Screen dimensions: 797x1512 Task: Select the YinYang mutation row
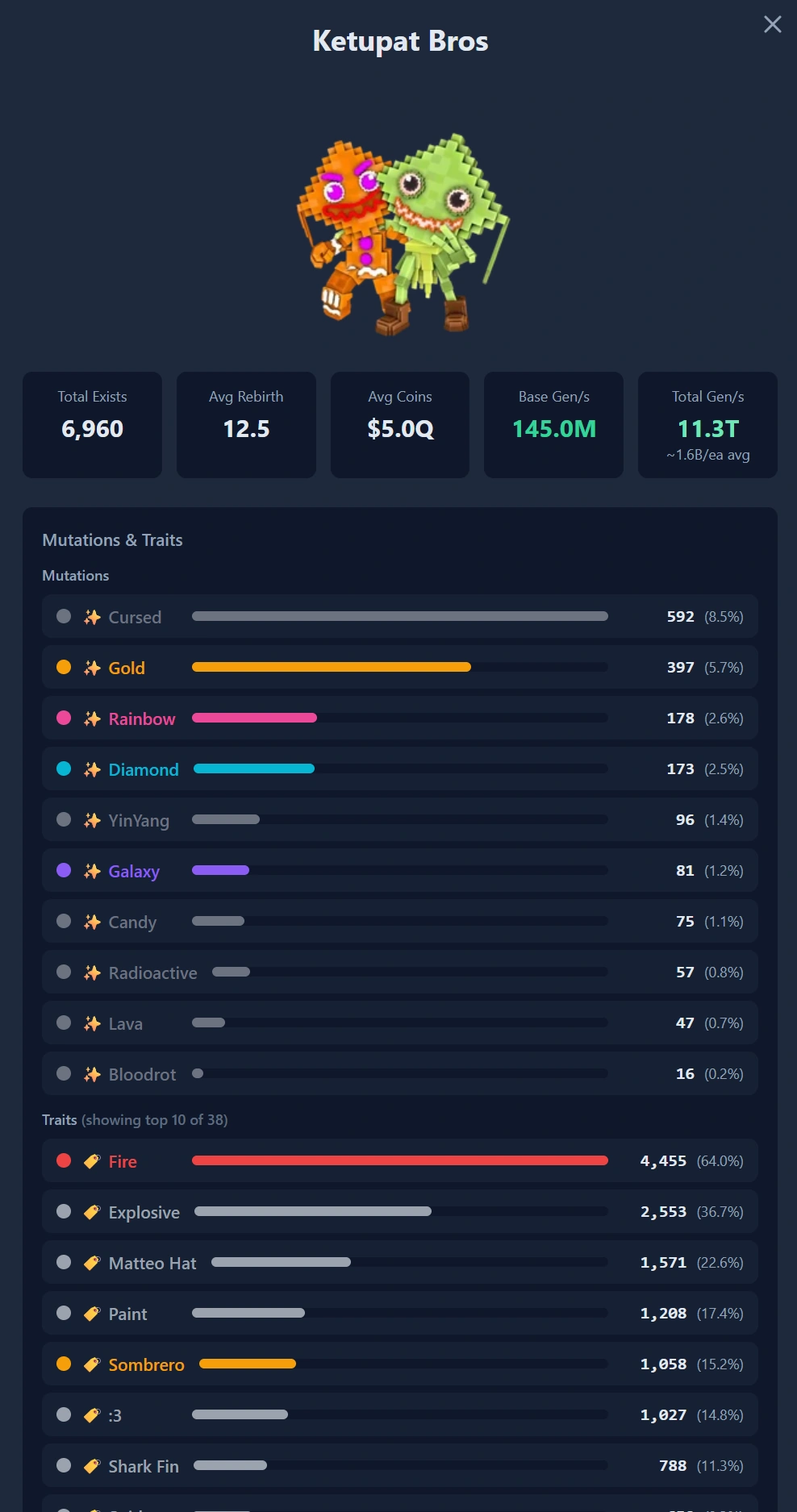pos(400,819)
